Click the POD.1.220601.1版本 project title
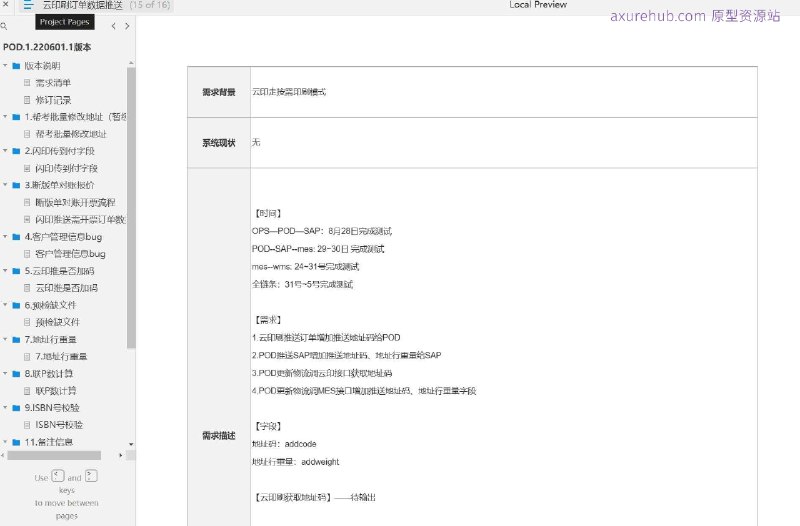 point(47,47)
